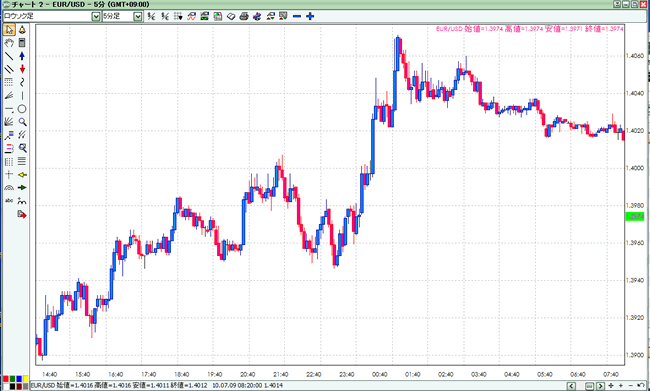Select the arc protractor tool
Image resolution: width=650 pixels, height=391 pixels.
pos(9,188)
